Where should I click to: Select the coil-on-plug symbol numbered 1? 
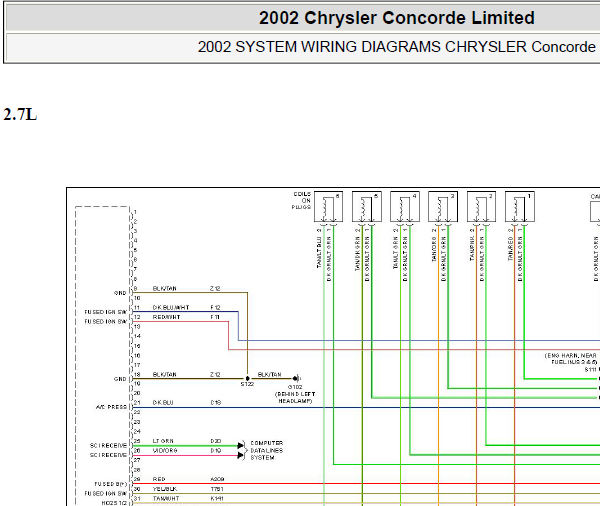(x=520, y=207)
